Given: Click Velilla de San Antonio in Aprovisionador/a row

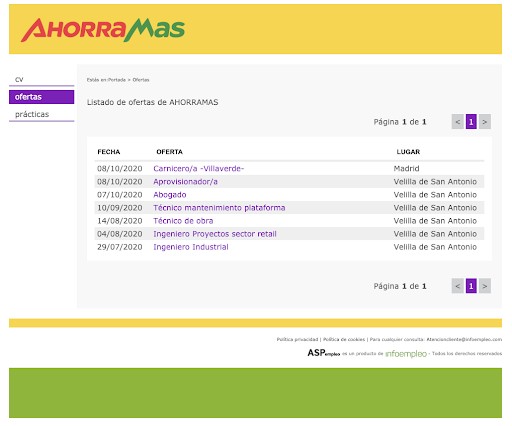Looking at the screenshot, I should tap(435, 182).
